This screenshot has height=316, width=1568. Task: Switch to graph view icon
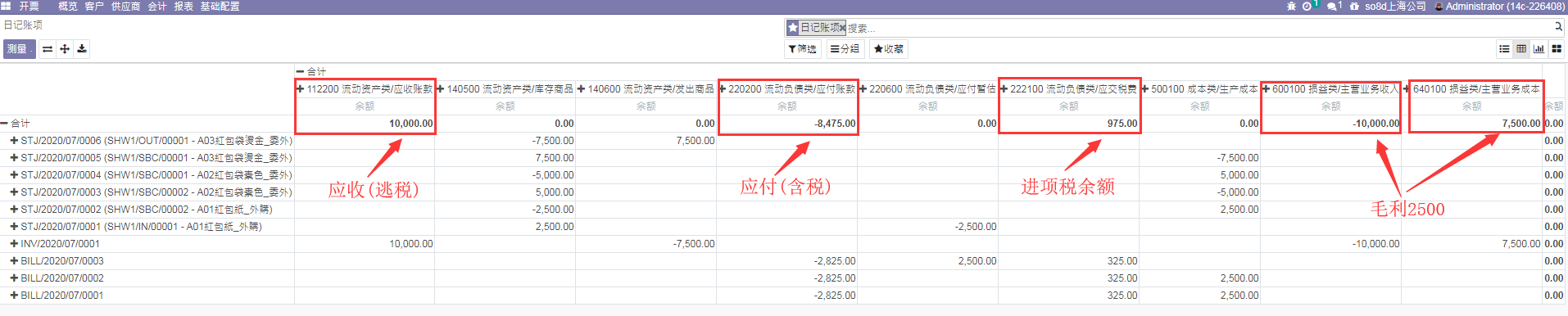[x=1539, y=49]
